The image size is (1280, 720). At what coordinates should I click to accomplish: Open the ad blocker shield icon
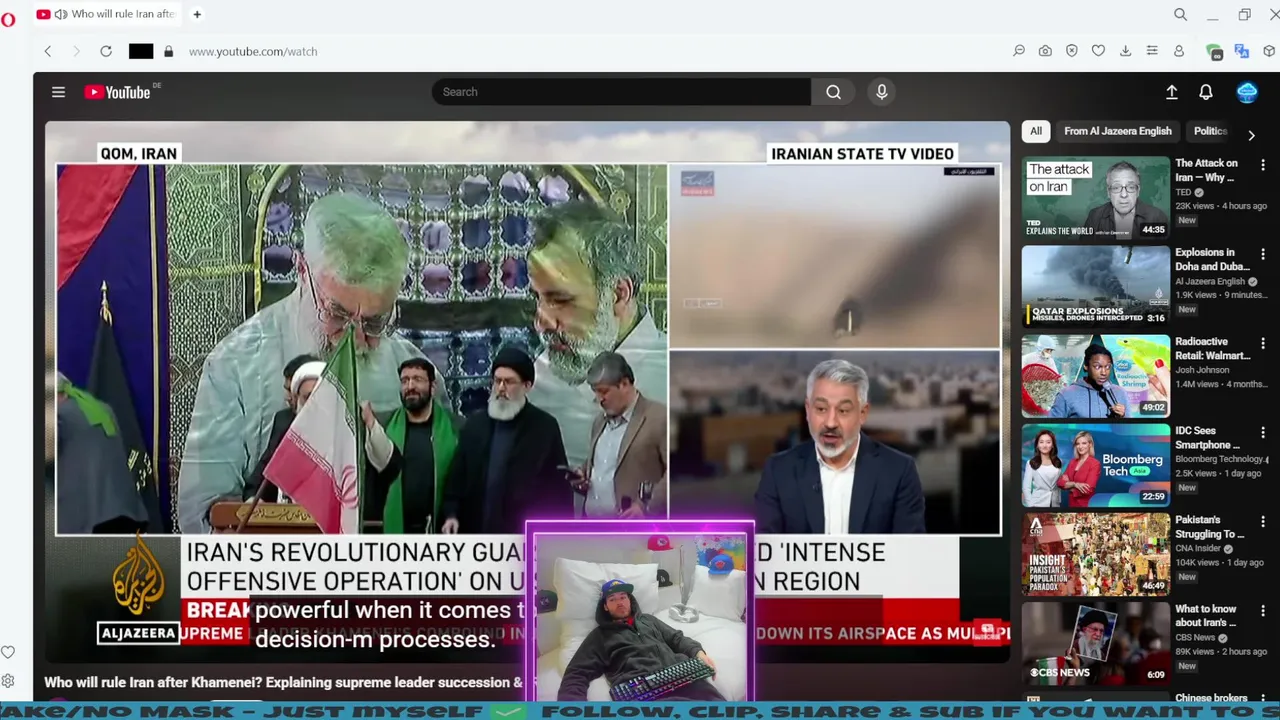[x=1072, y=51]
